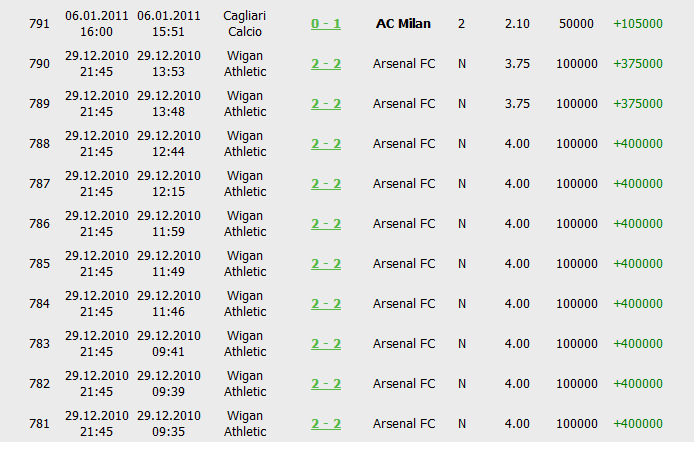This screenshot has width=695, height=460.
Task: Click the bold AC Milan team name
Action: (403, 24)
